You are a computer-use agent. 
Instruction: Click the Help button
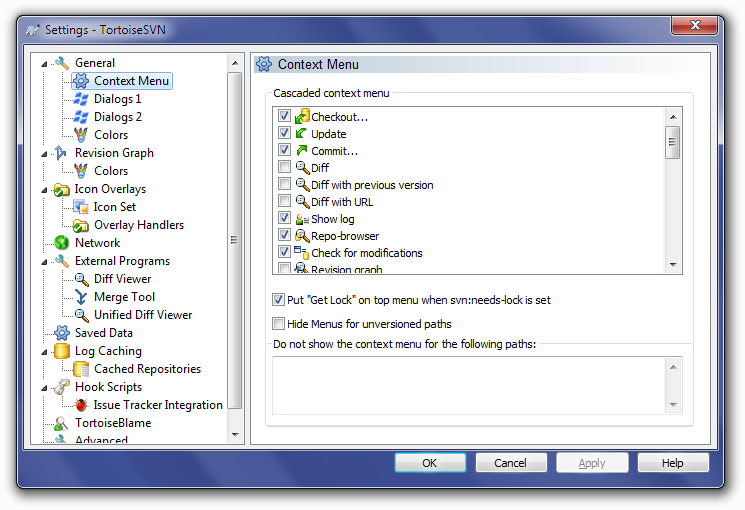click(673, 463)
